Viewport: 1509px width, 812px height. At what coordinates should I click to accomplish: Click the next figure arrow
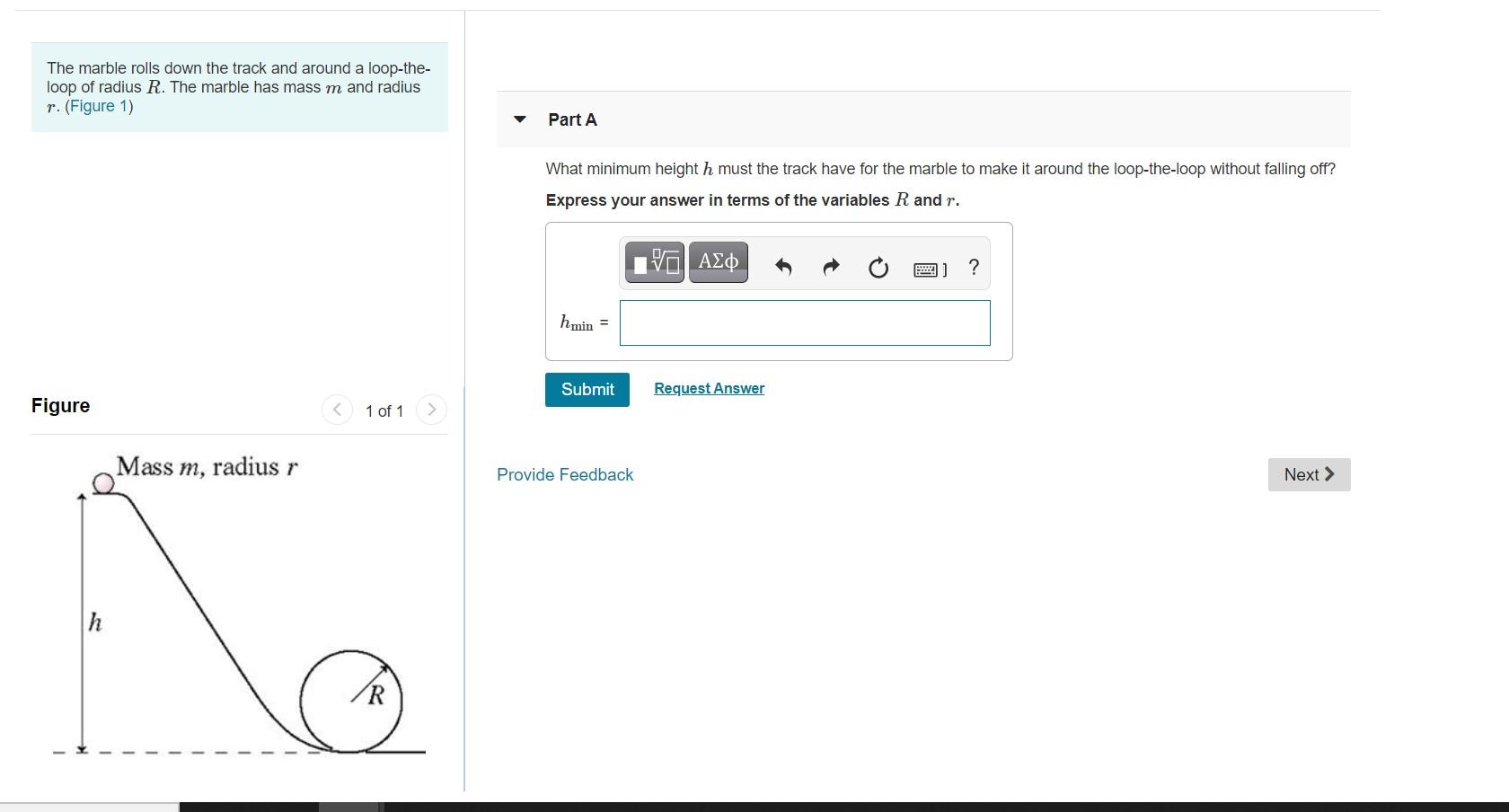click(x=432, y=410)
